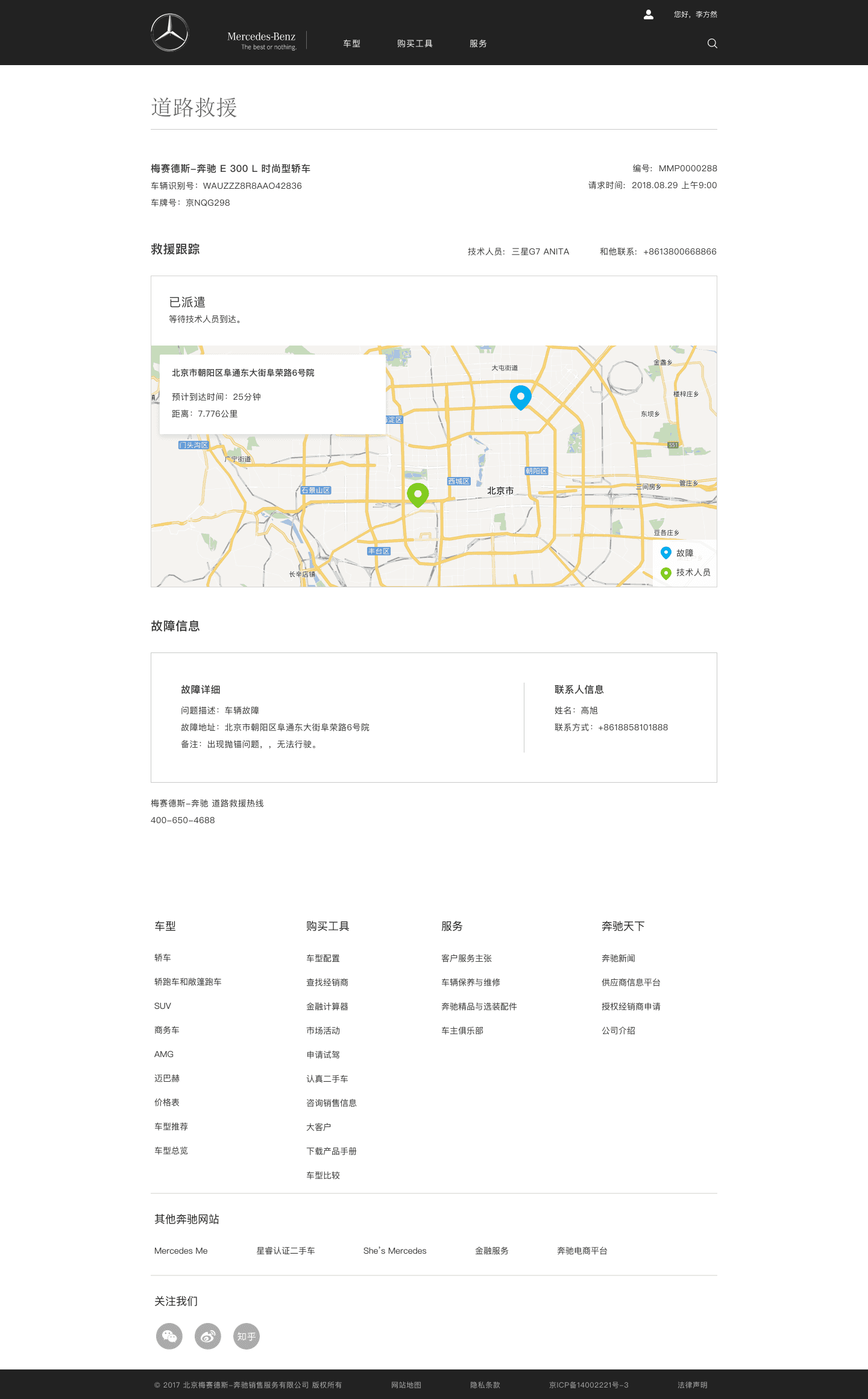The width and height of the screenshot is (868, 1399).
Task: Click the Mercedes-Benz star logo
Action: (169, 33)
